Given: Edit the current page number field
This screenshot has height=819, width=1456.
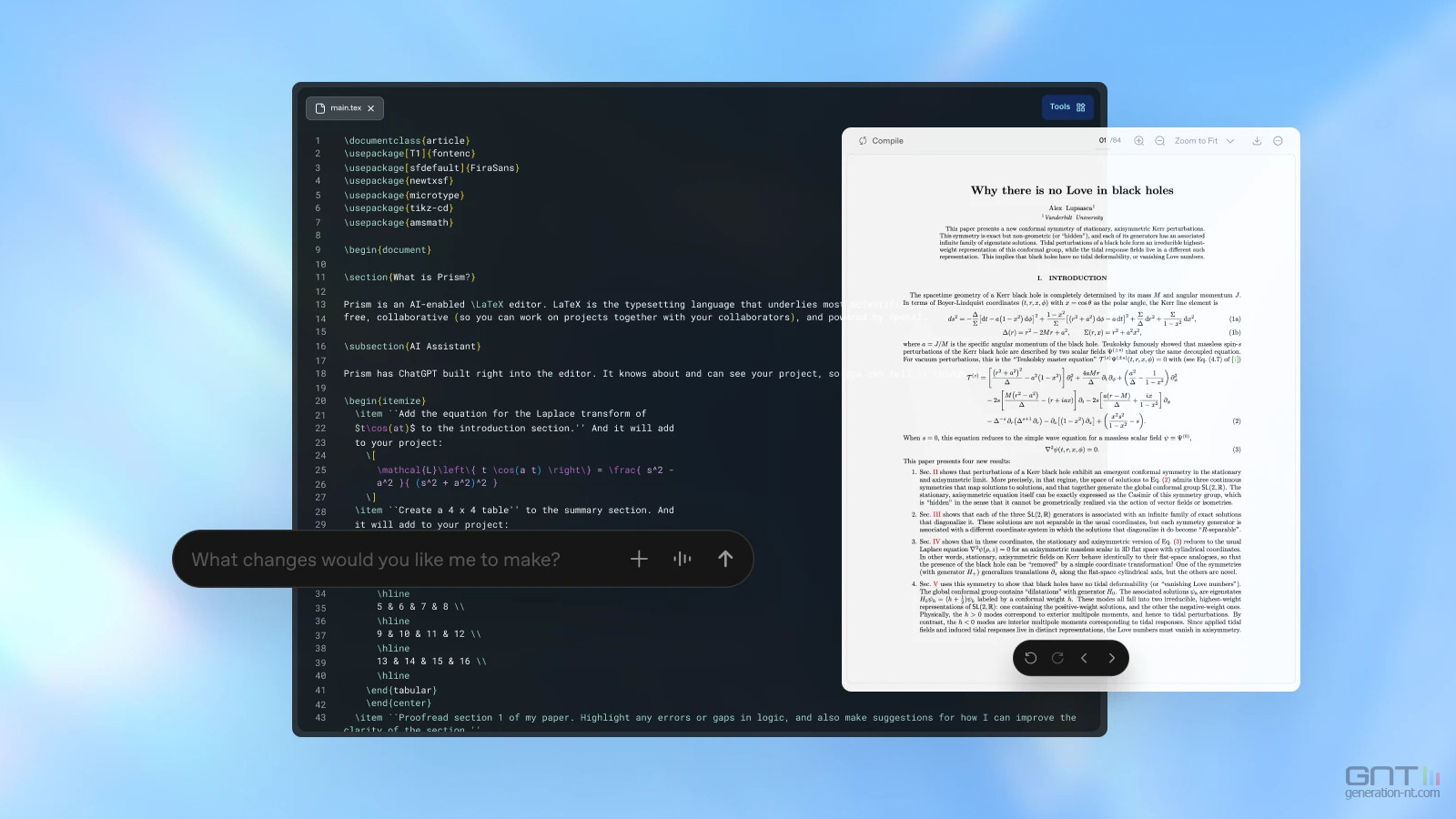Looking at the screenshot, I should pos(1101,140).
